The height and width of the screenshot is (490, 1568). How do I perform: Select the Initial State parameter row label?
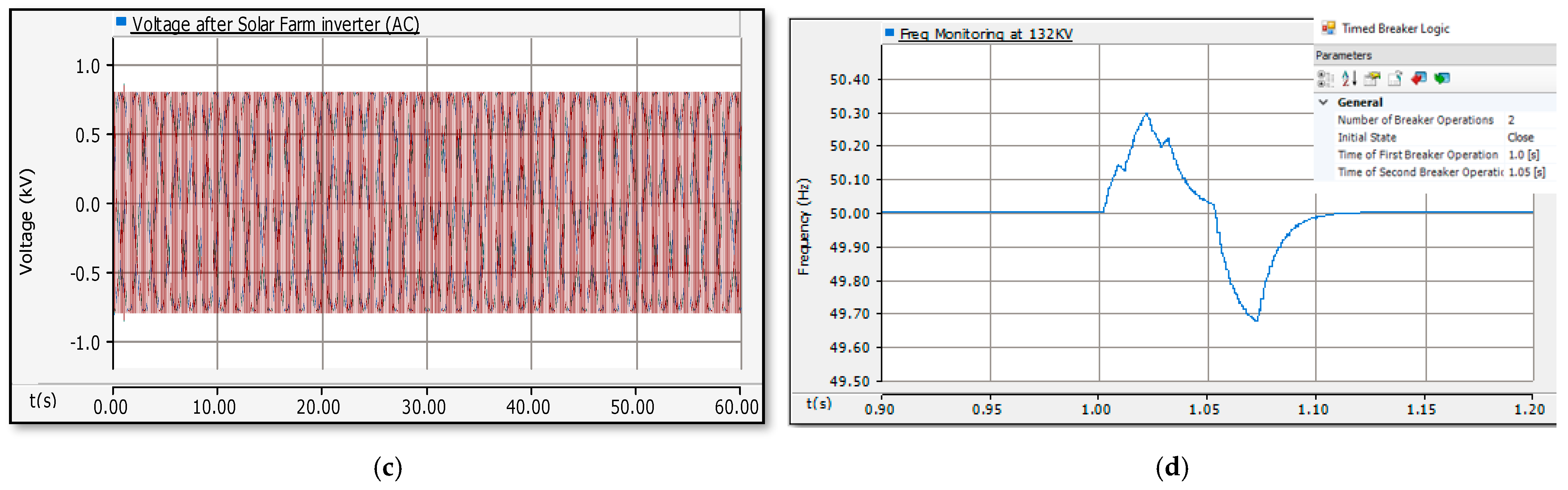[x=1367, y=137]
